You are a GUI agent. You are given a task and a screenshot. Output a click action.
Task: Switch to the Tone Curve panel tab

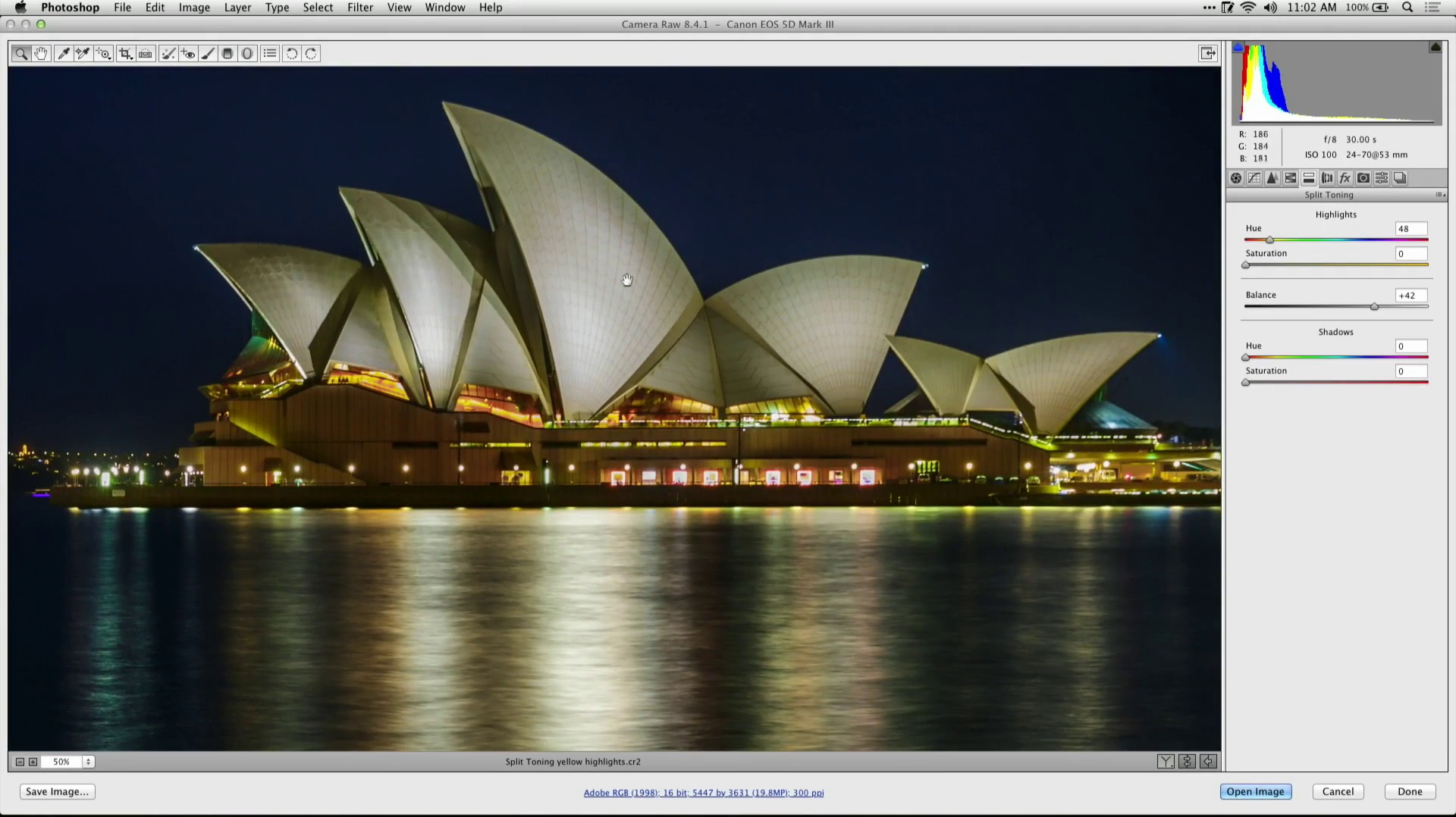coord(1254,178)
